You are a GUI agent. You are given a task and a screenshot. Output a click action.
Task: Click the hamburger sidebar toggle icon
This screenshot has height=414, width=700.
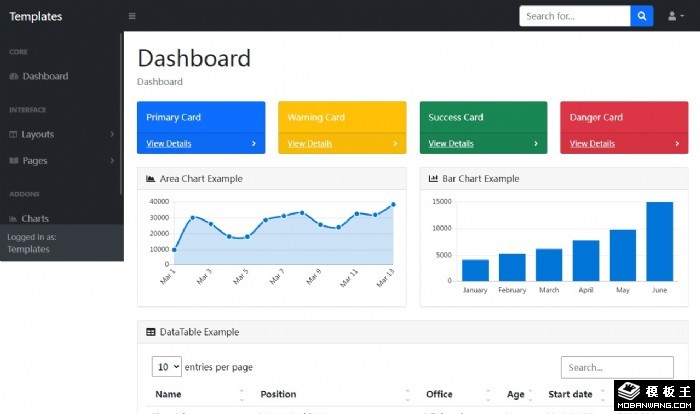132,16
